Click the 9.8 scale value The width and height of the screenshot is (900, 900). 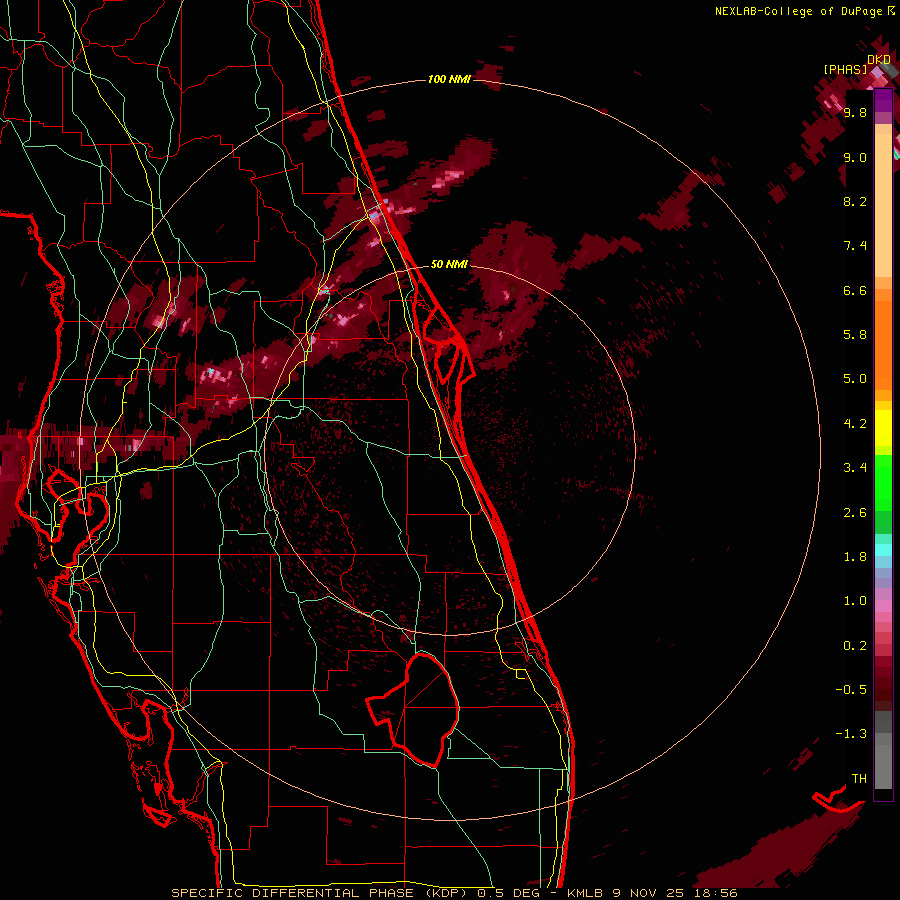[855, 112]
